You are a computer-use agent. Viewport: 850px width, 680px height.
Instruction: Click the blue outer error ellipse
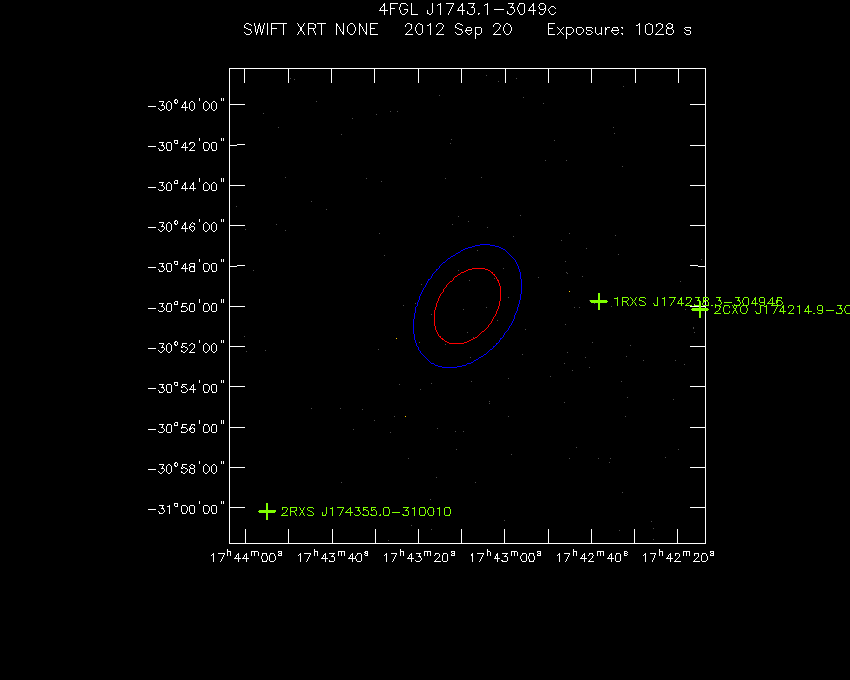[467, 306]
